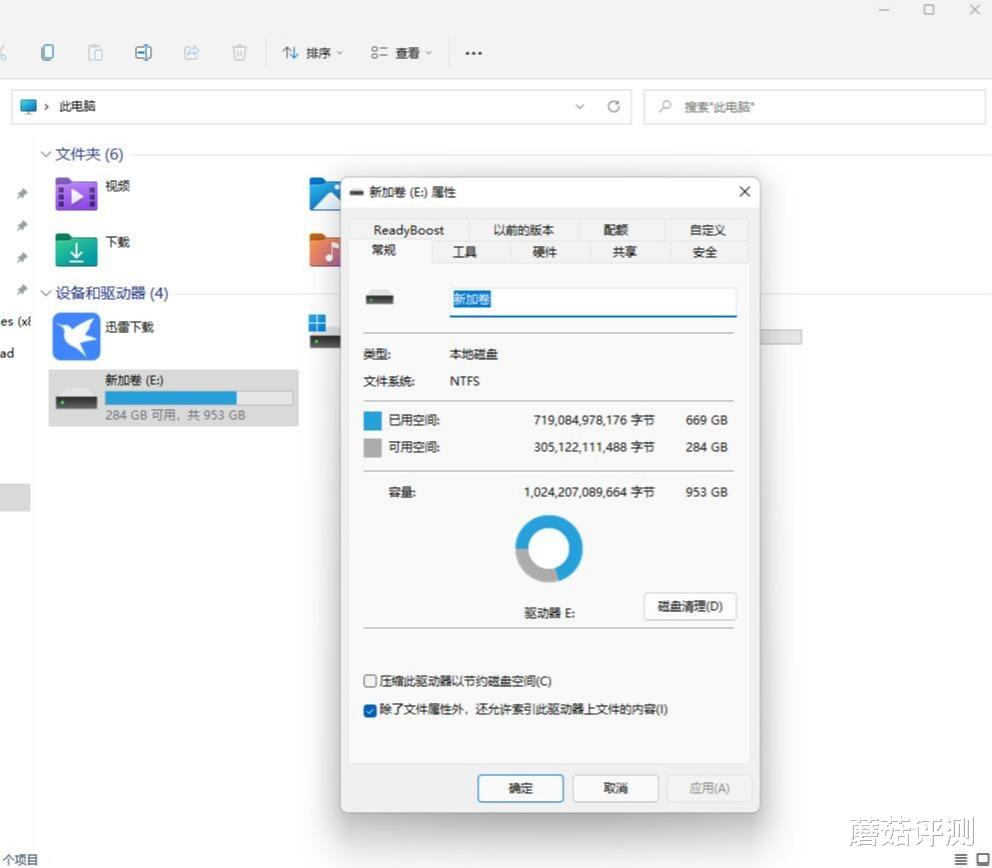This screenshot has width=992, height=868.
Task: Click the 取消 button to dismiss dialog
Action: coord(614,788)
